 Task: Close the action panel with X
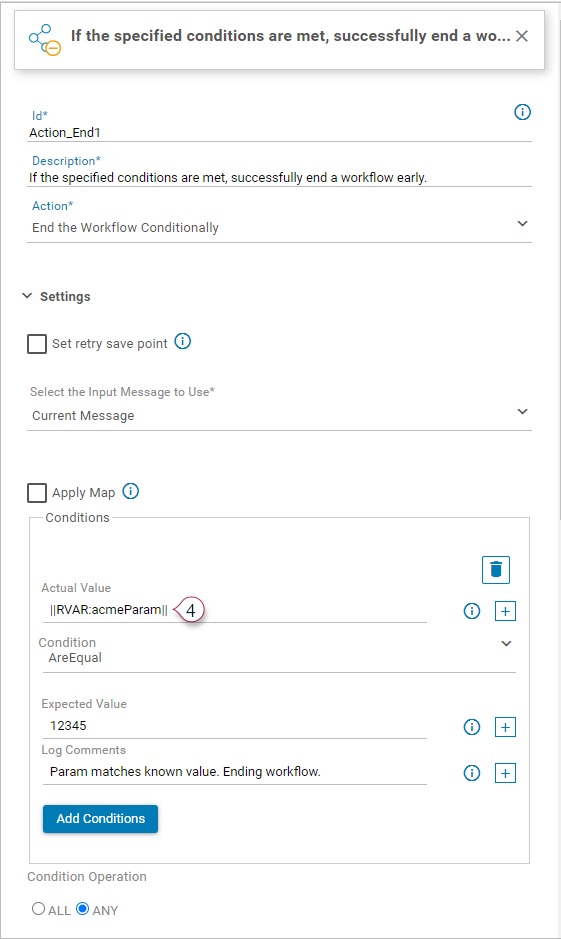522,36
